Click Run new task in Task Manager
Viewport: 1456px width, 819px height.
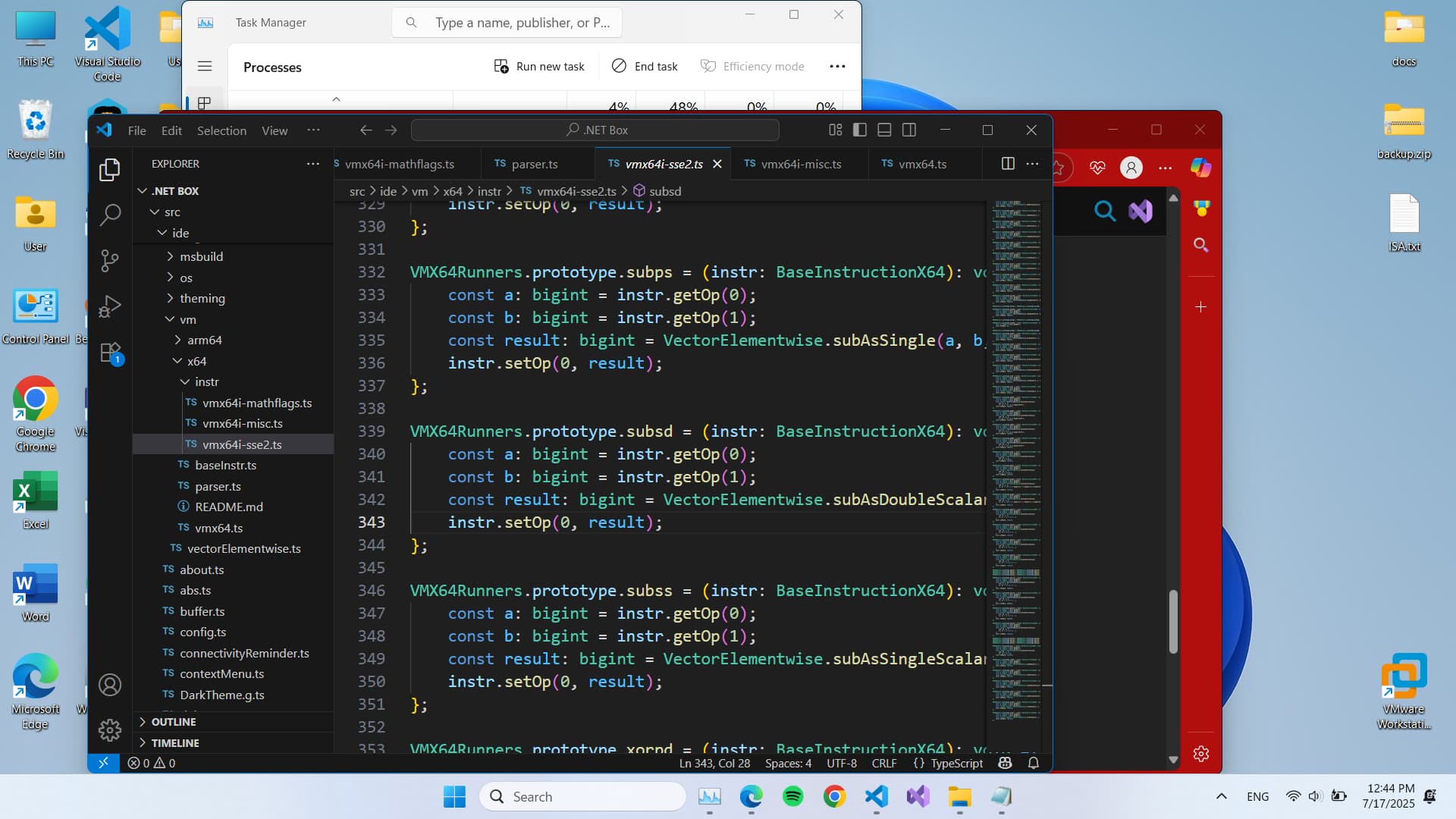539,66
